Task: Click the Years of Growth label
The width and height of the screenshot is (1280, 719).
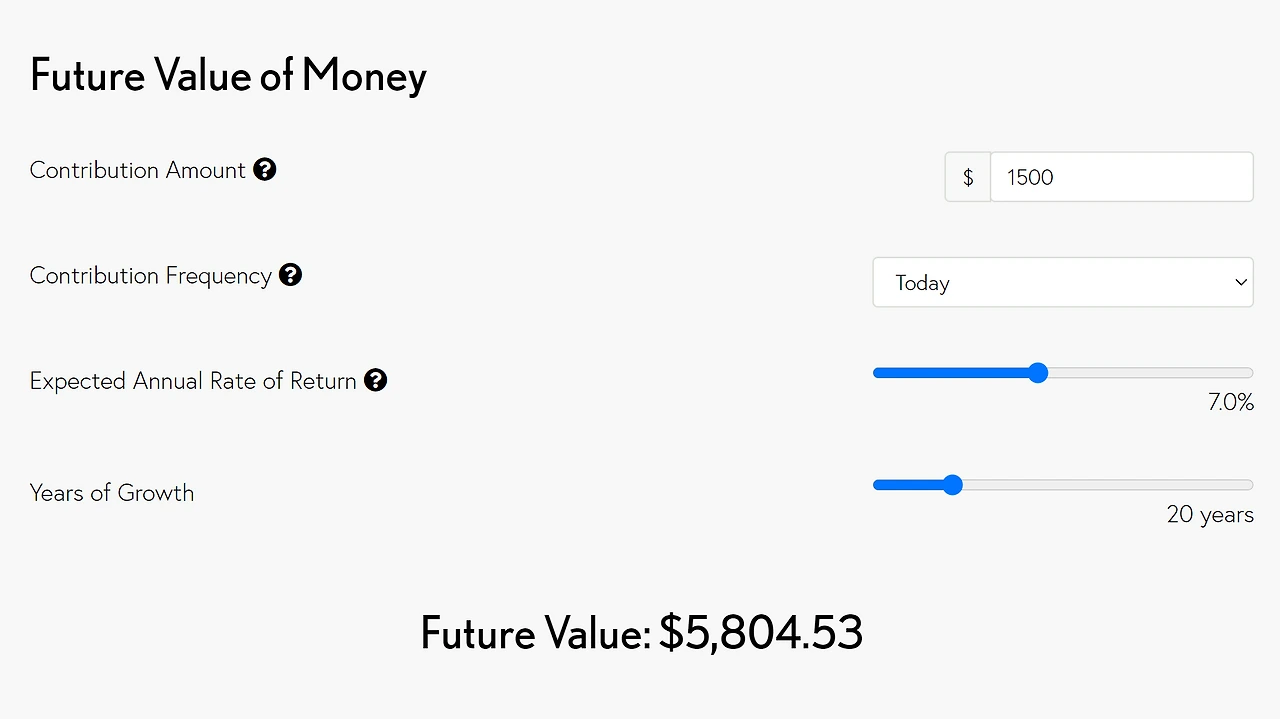Action: (x=112, y=493)
